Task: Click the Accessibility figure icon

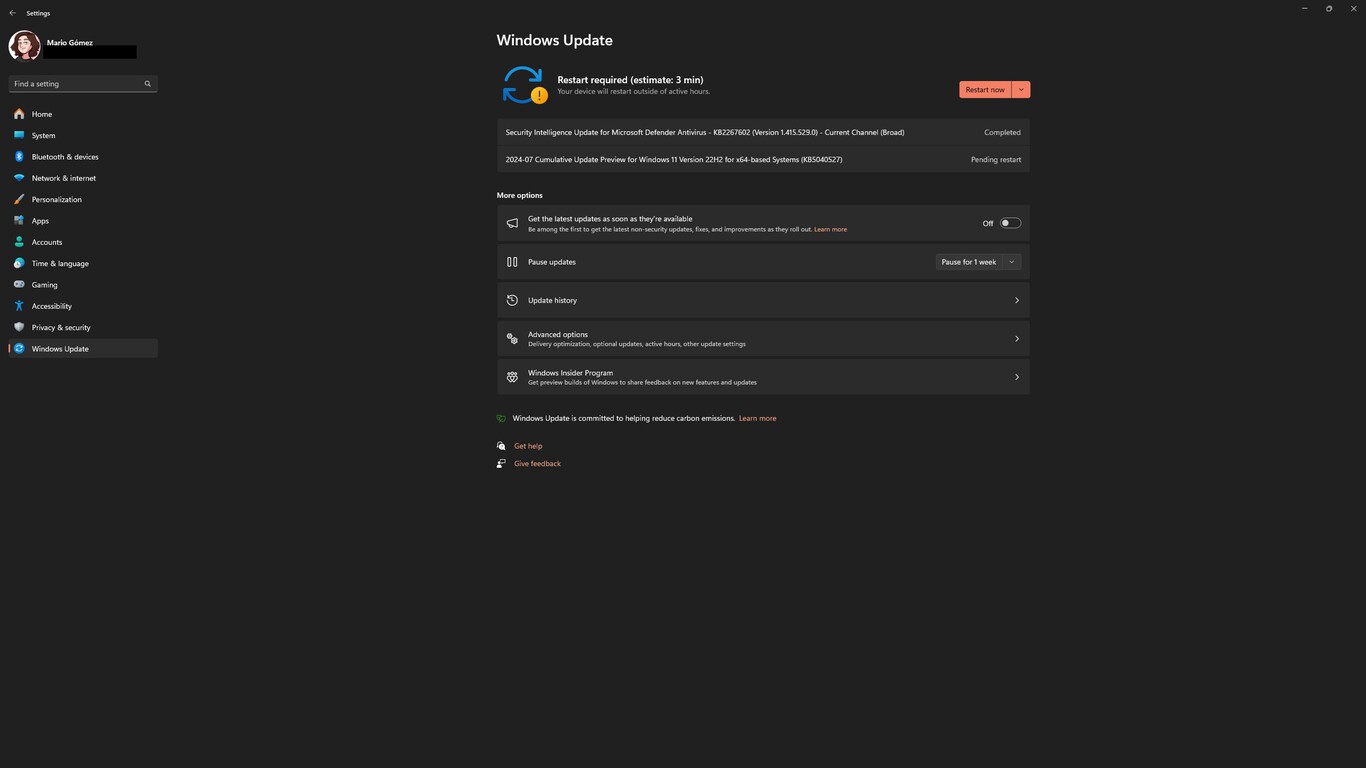Action: tap(19, 306)
